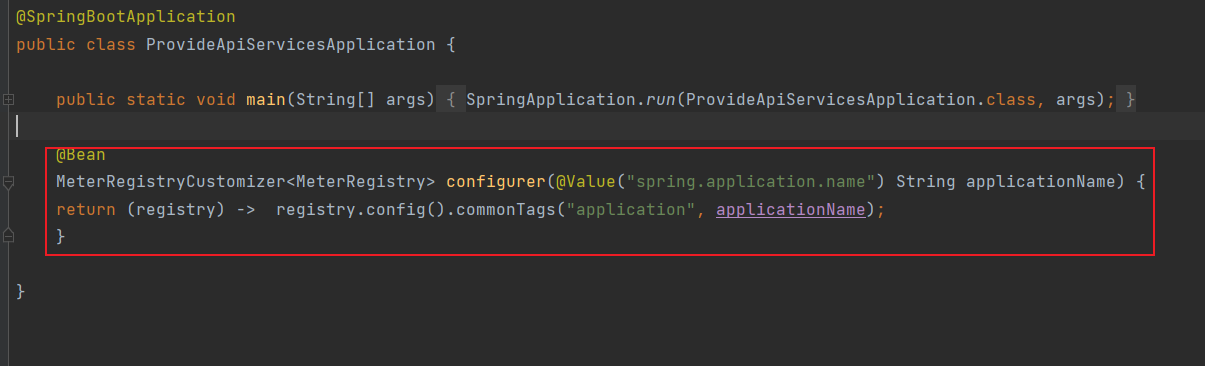
Task: Click the configurer method name
Action: [496, 183]
